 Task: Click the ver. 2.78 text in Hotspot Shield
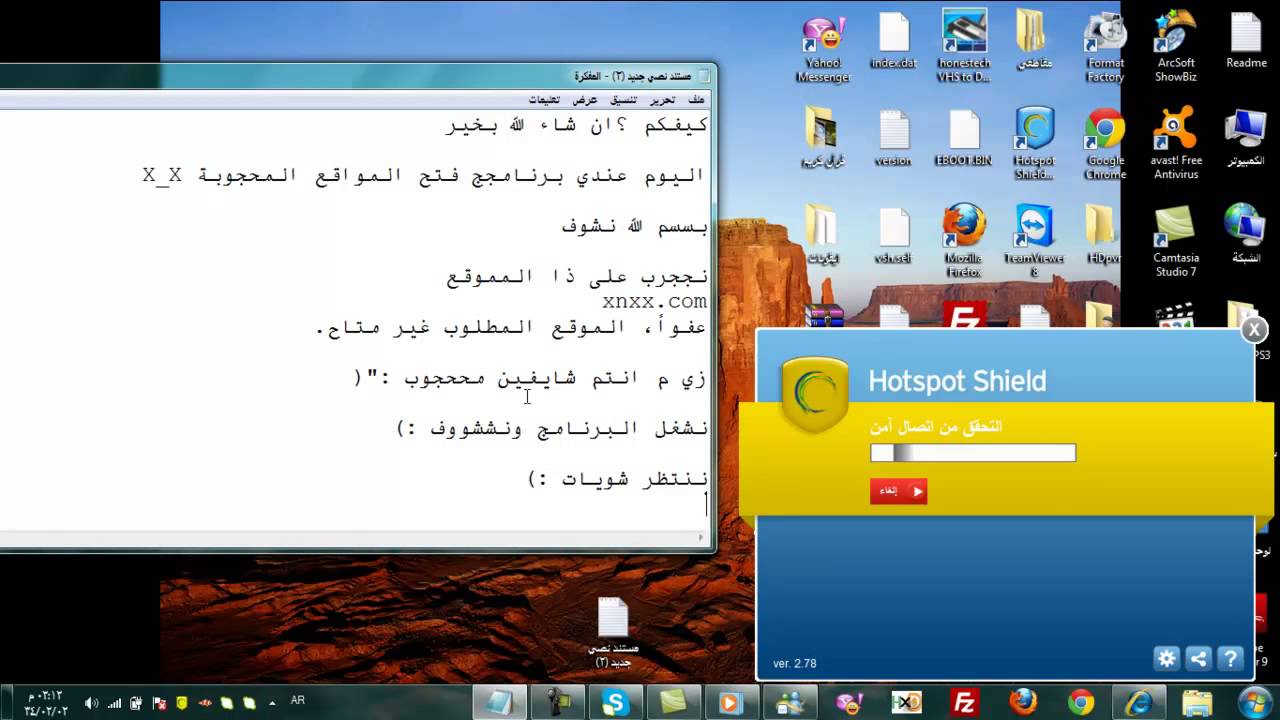coord(795,663)
